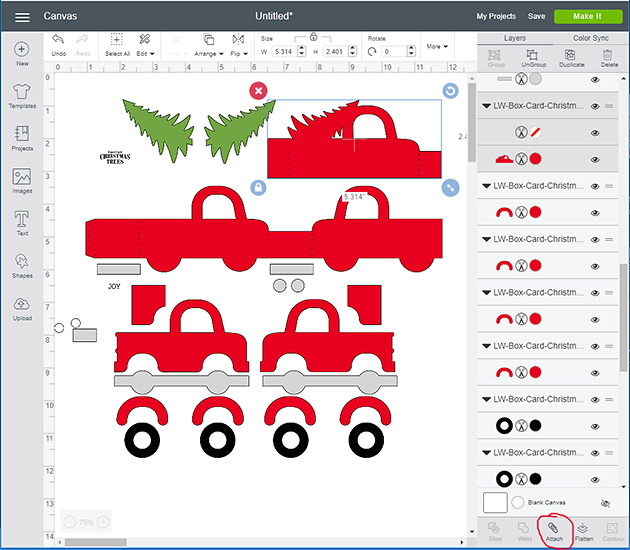Switch to the Layers tab
Image resolution: width=630 pixels, height=550 pixels.
(x=515, y=38)
